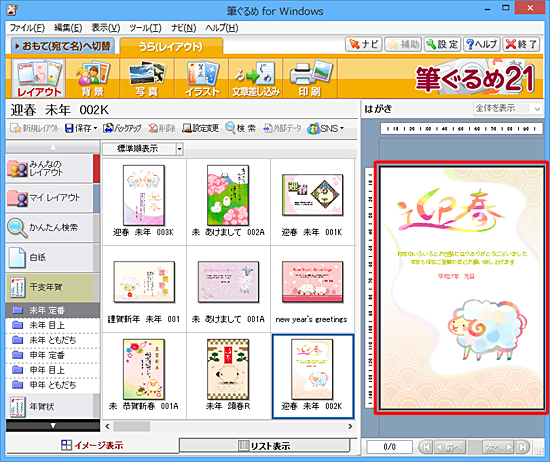550x462 pixels.
Task: Open the 背景 (Background) tool
Action: pyautogui.click(x=93, y=78)
